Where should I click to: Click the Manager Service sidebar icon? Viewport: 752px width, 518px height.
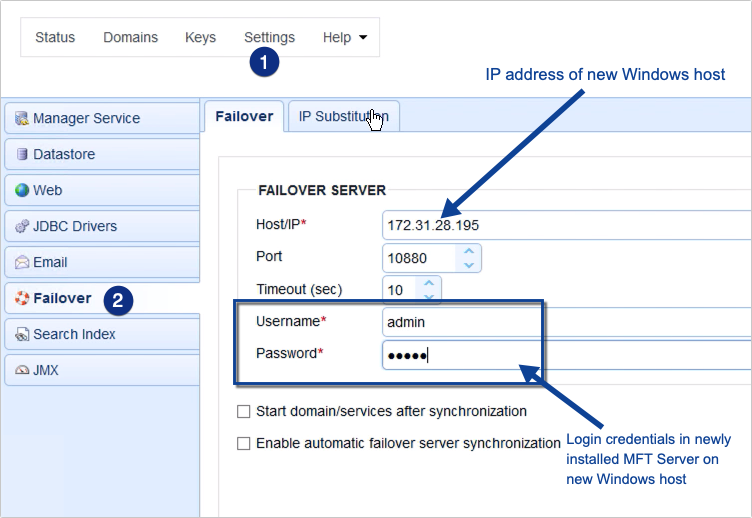point(22,118)
